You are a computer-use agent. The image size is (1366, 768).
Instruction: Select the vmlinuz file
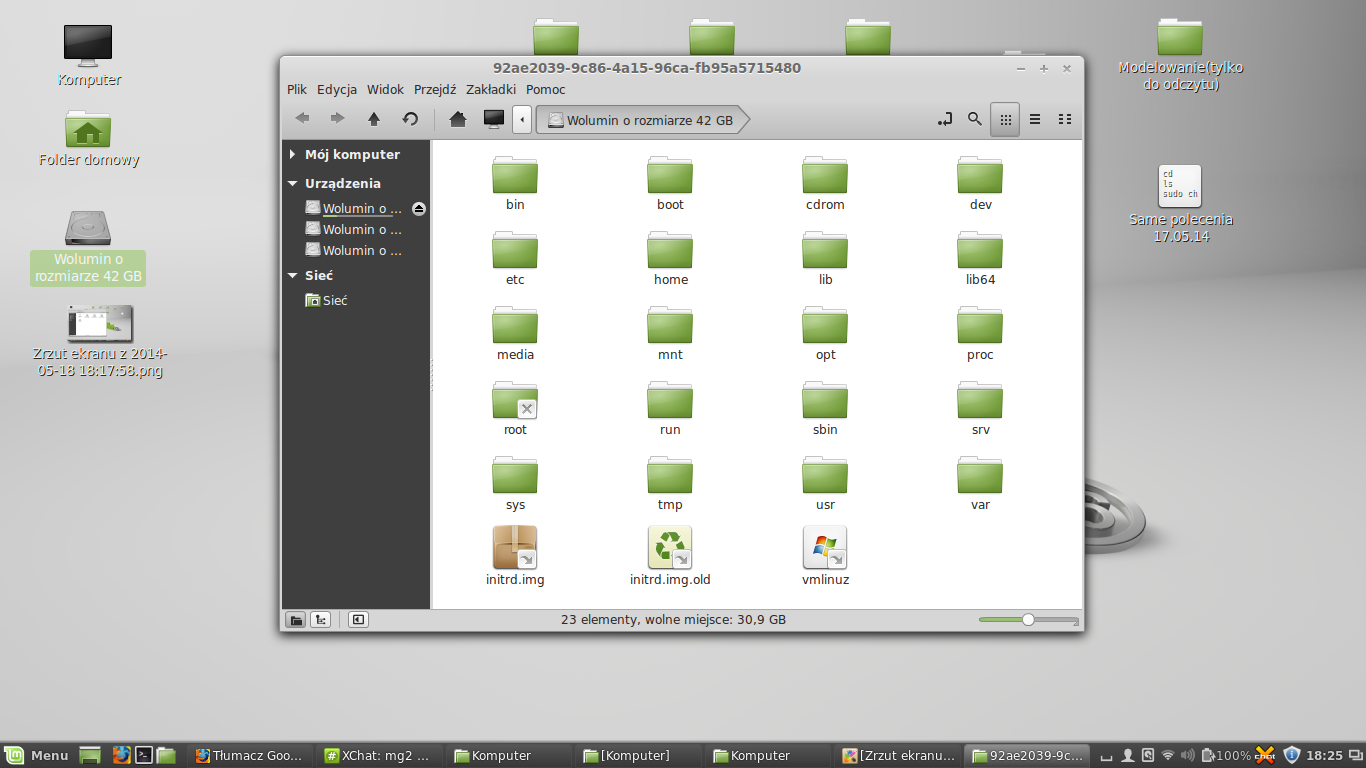[x=825, y=556]
